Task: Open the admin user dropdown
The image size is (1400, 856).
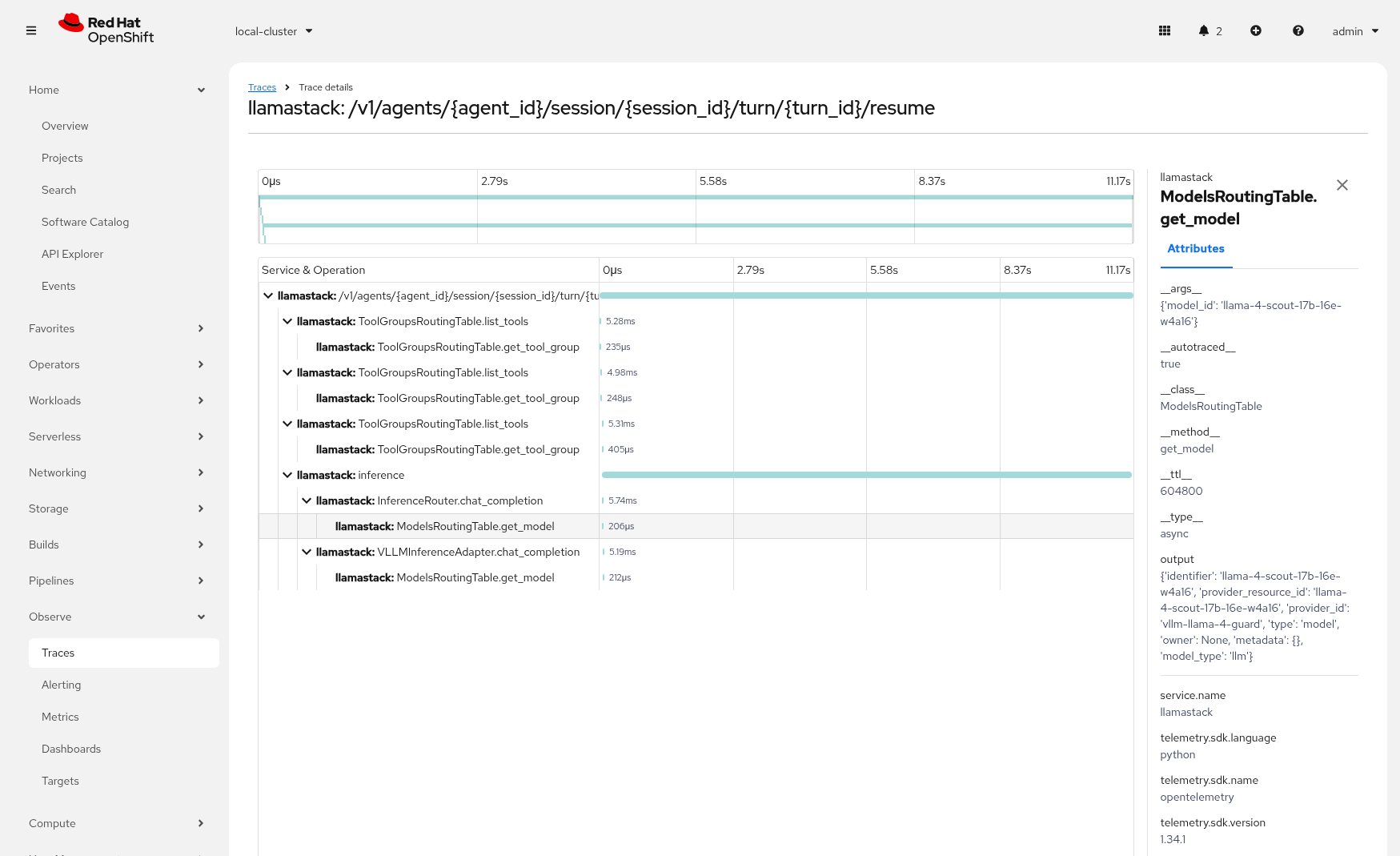Action: click(x=1355, y=31)
